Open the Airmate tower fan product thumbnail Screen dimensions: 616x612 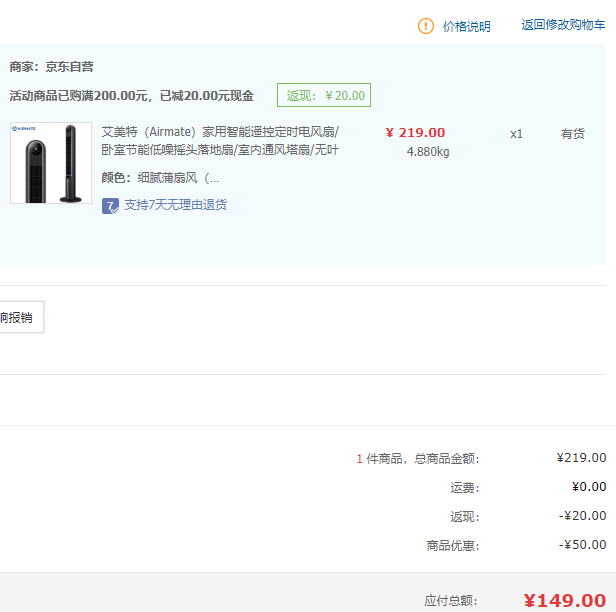tap(51, 163)
